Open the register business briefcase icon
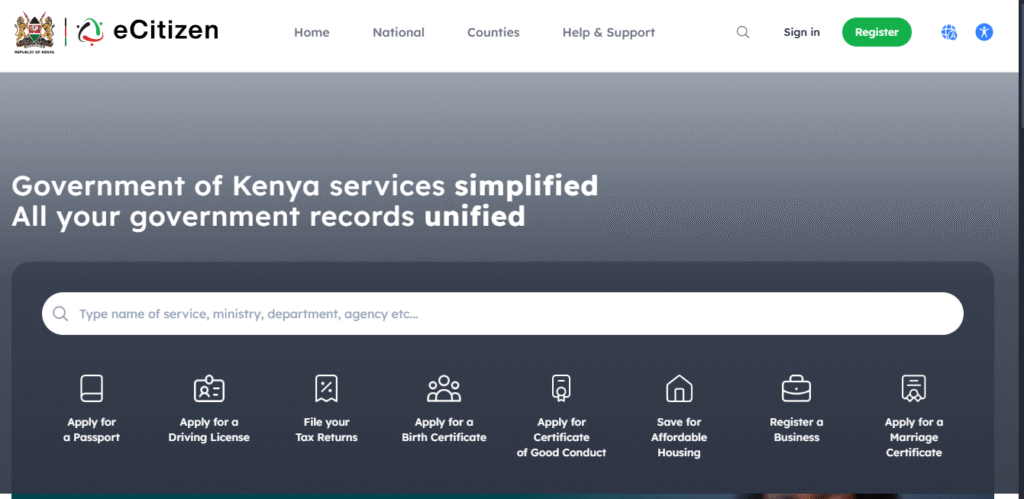The width and height of the screenshot is (1024, 499). pos(796,388)
